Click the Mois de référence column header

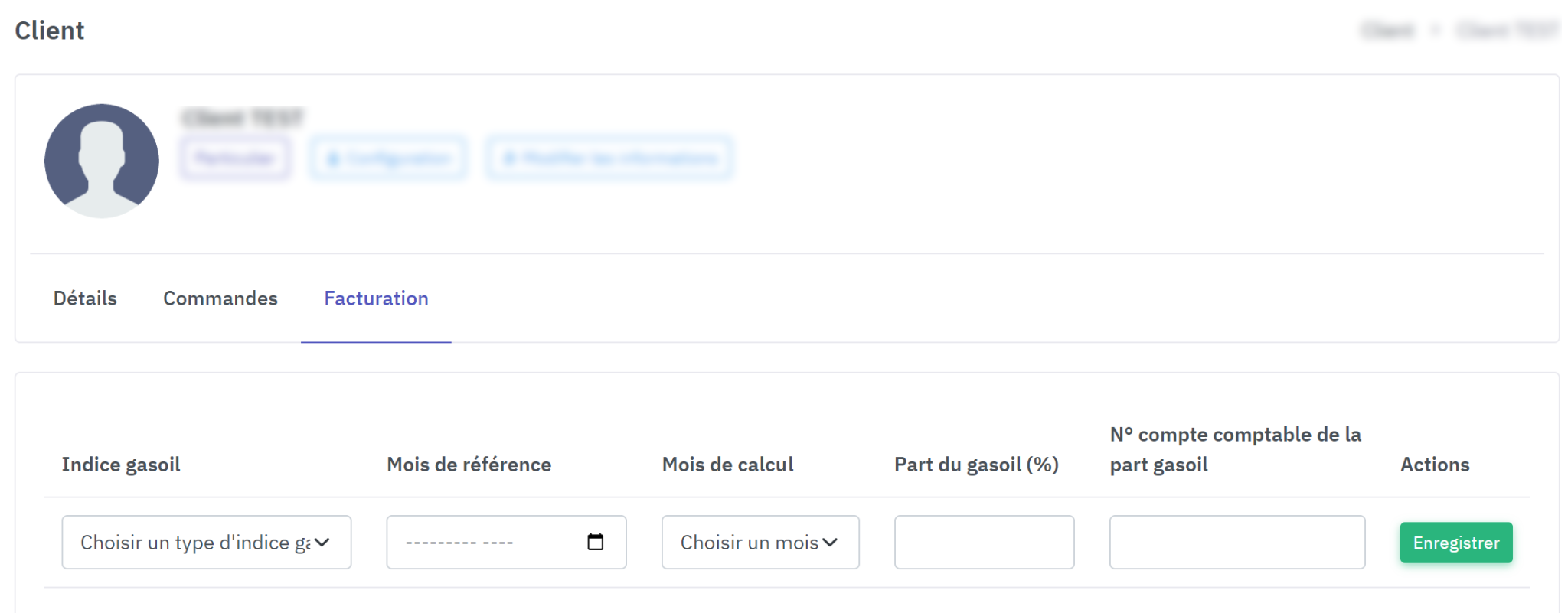click(469, 465)
